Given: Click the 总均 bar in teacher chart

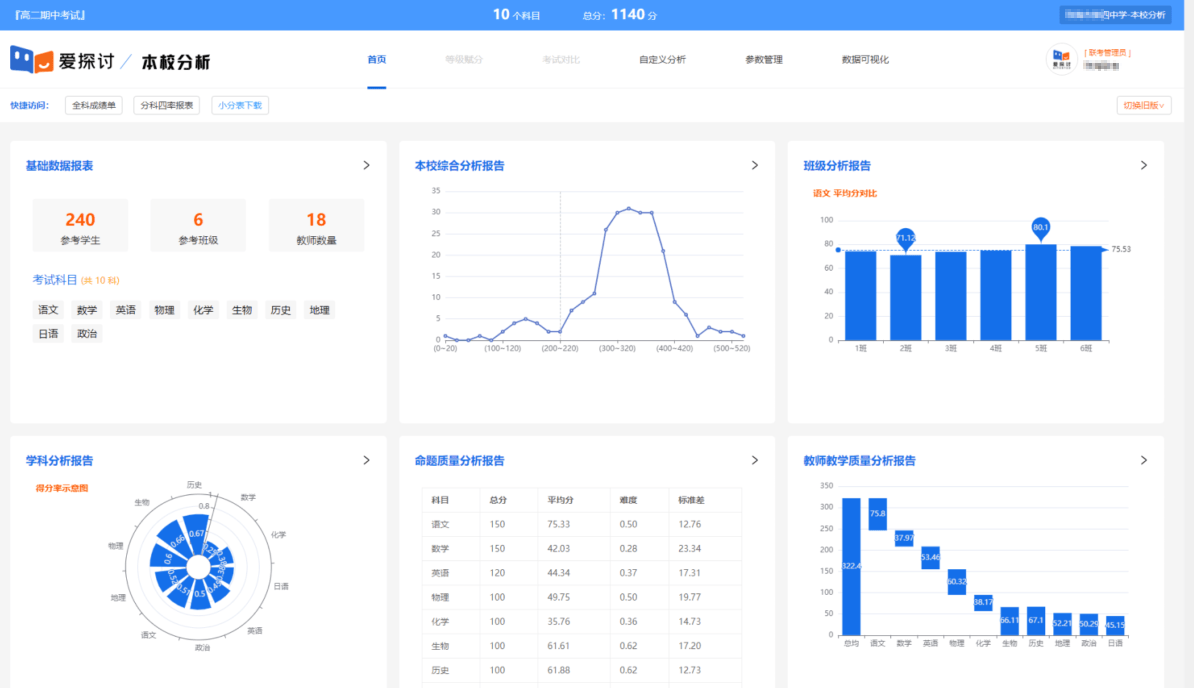Looking at the screenshot, I should tap(851, 565).
